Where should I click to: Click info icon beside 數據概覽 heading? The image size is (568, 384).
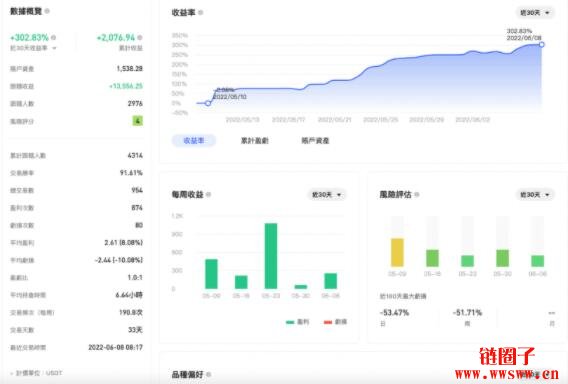(x=47, y=11)
